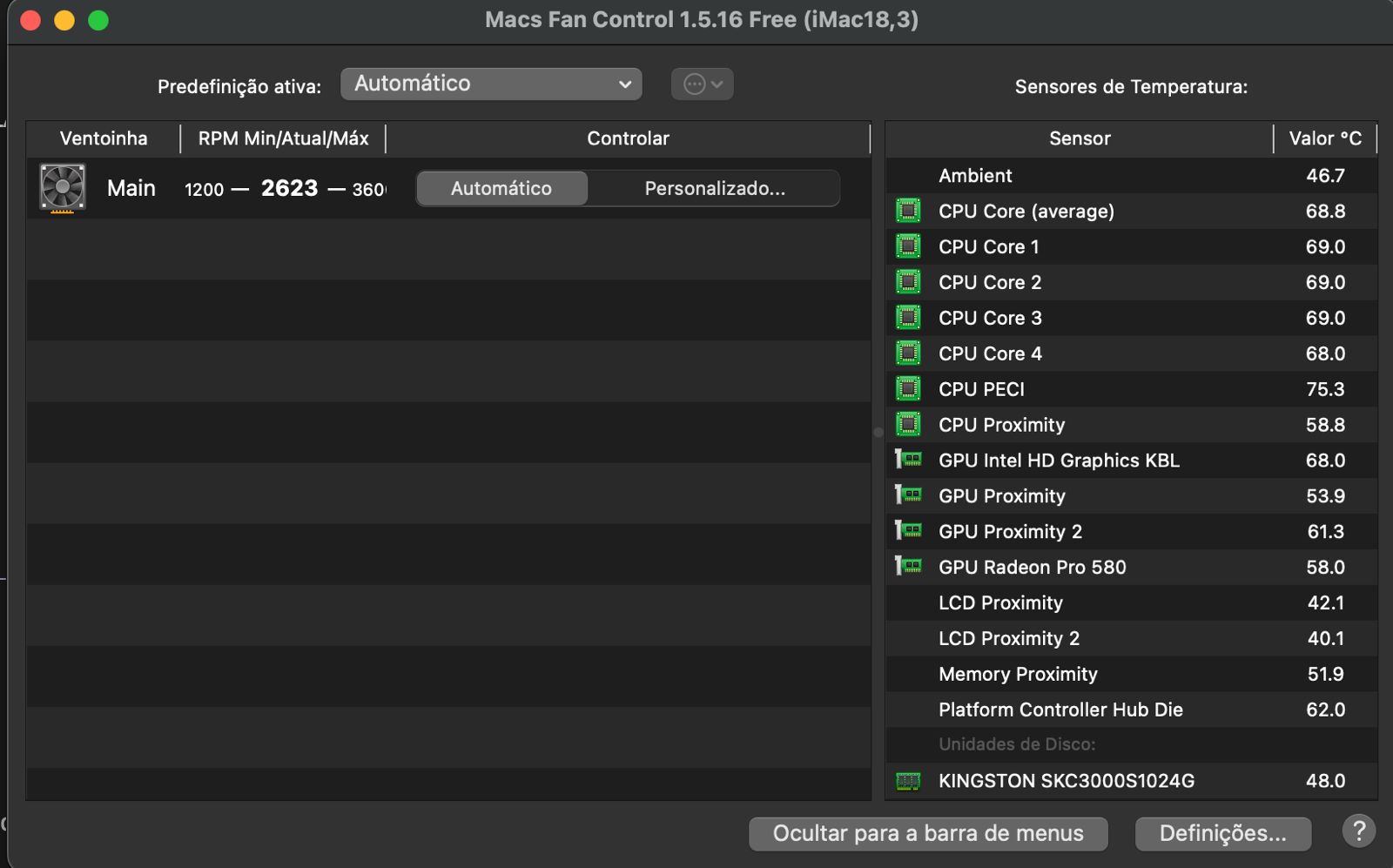Screen dimensions: 1393x868
Task: Click the GPU Proximity 2 value 61.3
Action: (1325, 532)
